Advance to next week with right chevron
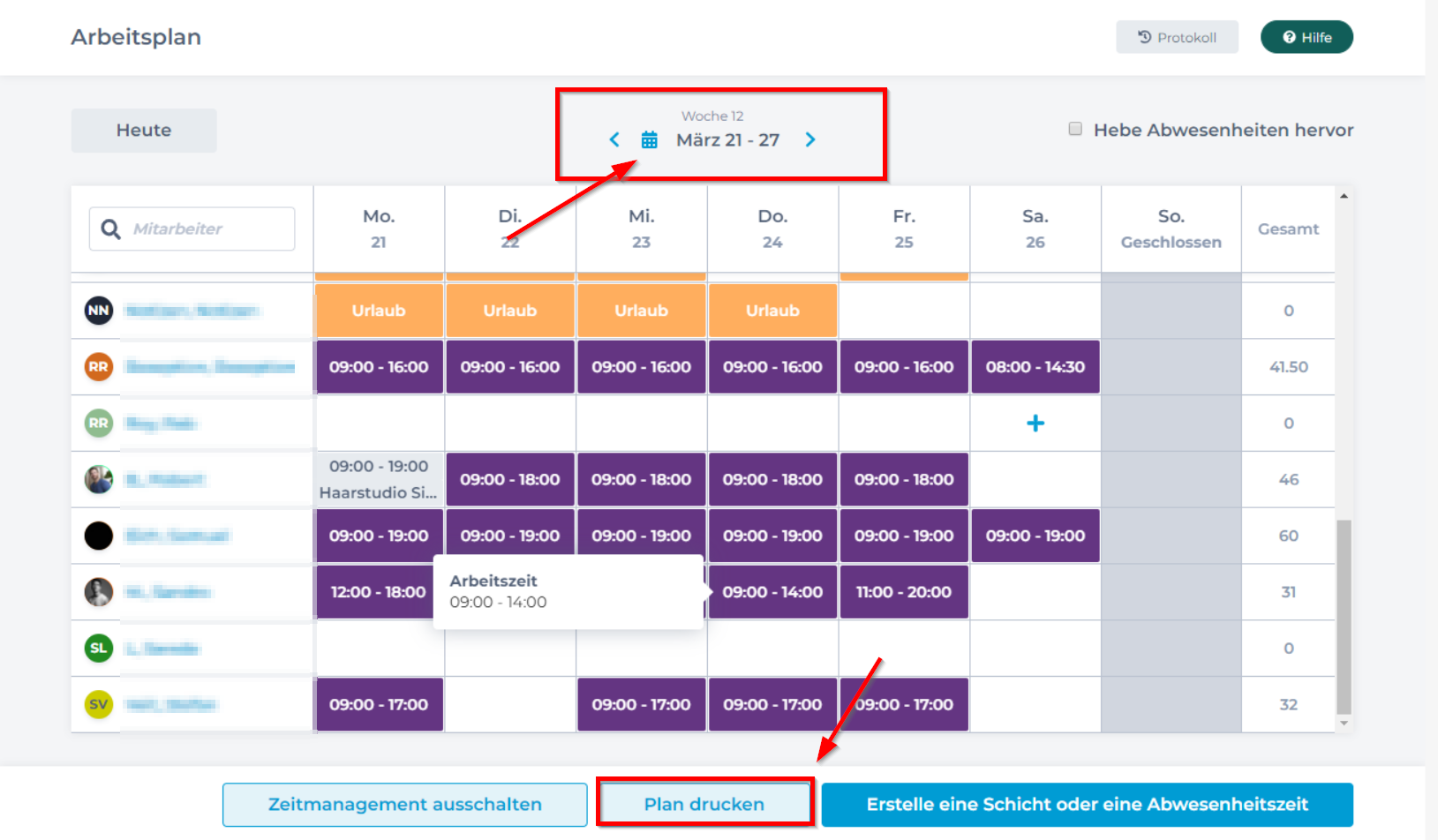This screenshot has width=1438, height=840. click(x=810, y=140)
